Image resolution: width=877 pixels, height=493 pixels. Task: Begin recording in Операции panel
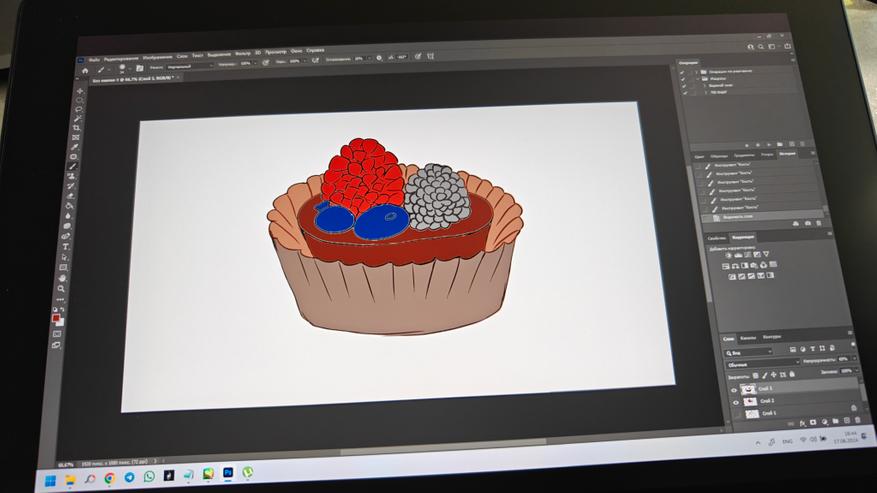(757, 145)
